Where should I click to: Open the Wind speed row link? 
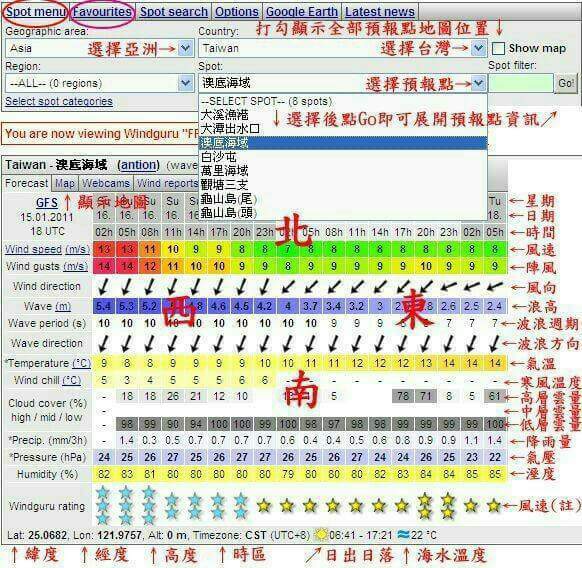33,249
